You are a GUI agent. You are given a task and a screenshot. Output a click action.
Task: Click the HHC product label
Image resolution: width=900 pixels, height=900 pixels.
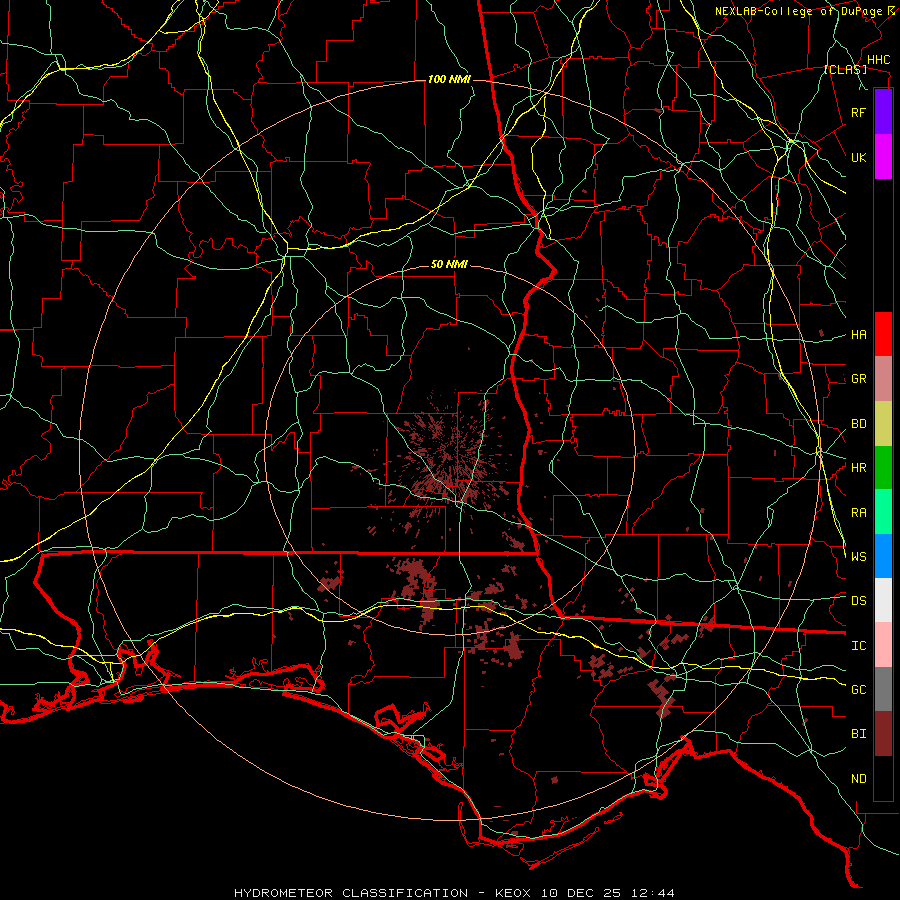878,60
